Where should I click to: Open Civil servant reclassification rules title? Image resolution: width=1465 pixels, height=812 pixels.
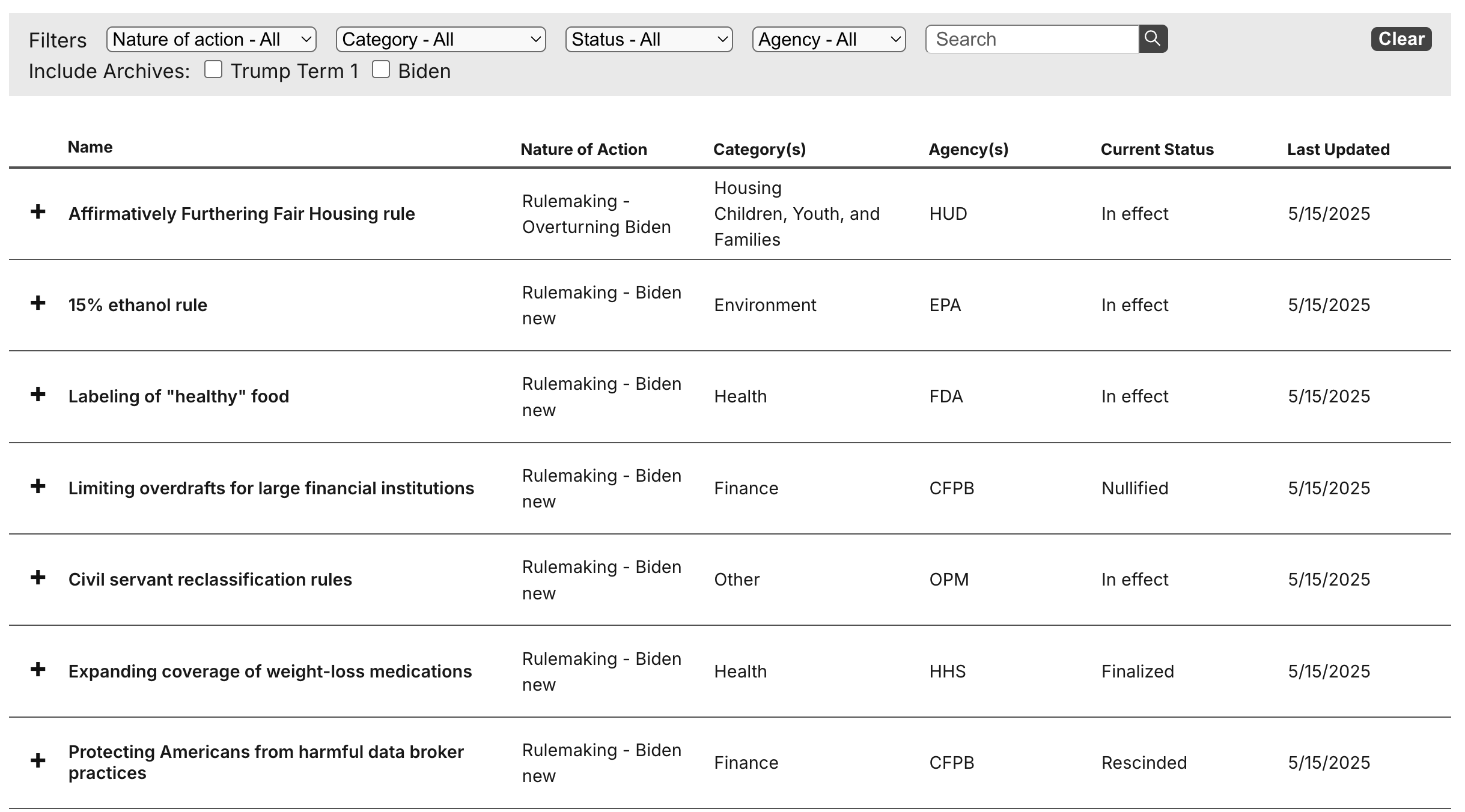click(x=210, y=580)
